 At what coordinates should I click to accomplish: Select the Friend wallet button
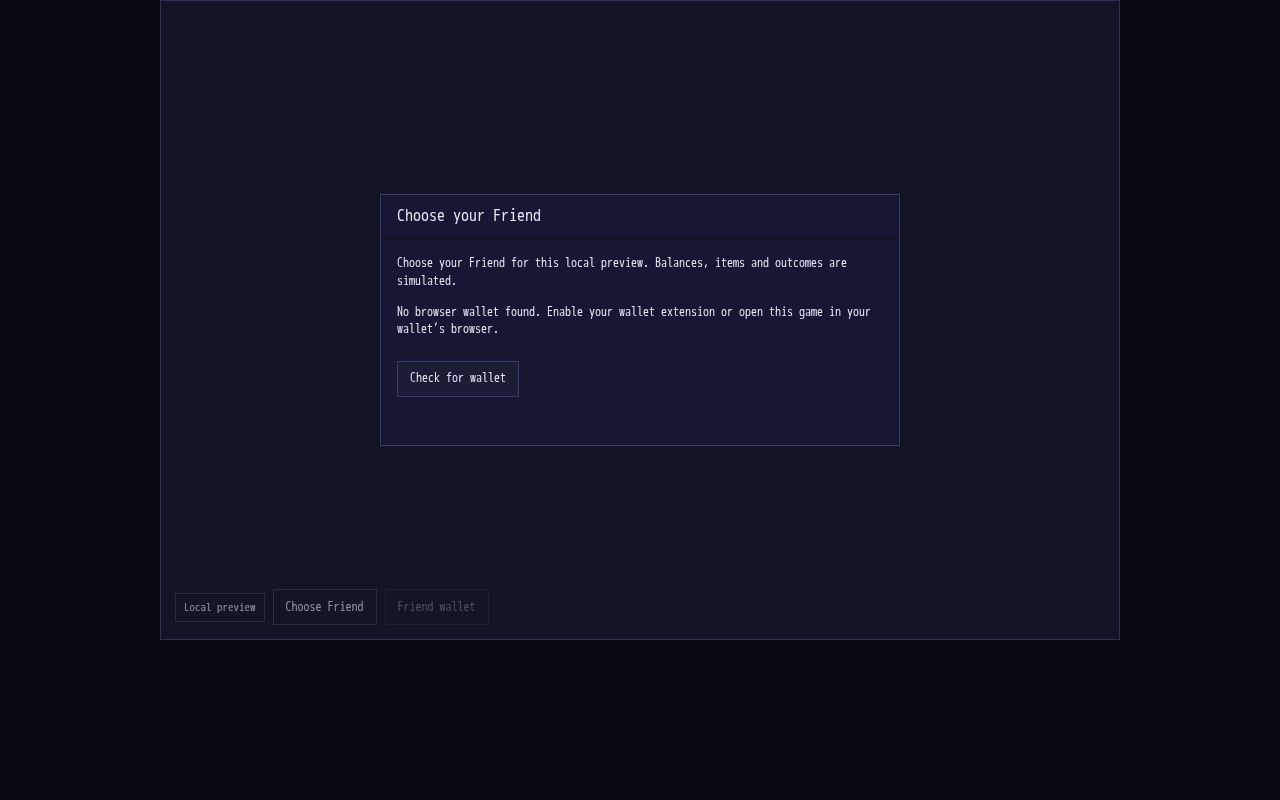point(437,607)
